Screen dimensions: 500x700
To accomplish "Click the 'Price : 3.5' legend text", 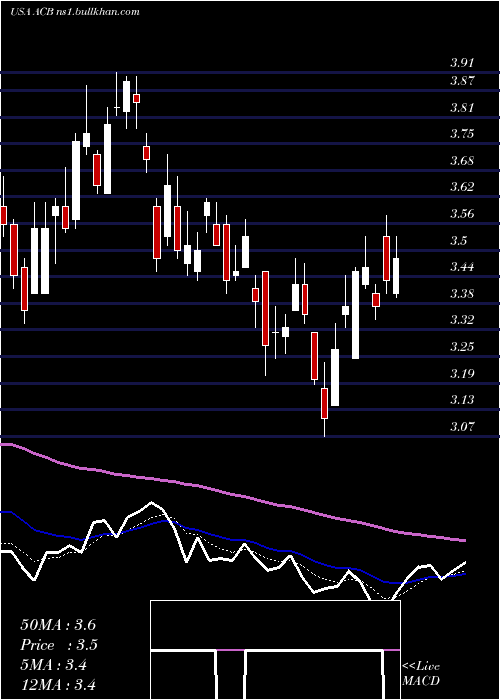I will coord(59,645).
